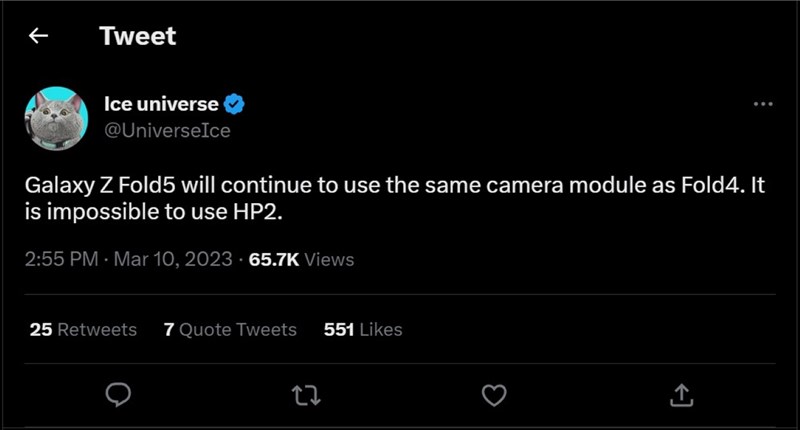Open the 7 Quote Tweets list
Screen dimensions: 800x430
(230, 329)
